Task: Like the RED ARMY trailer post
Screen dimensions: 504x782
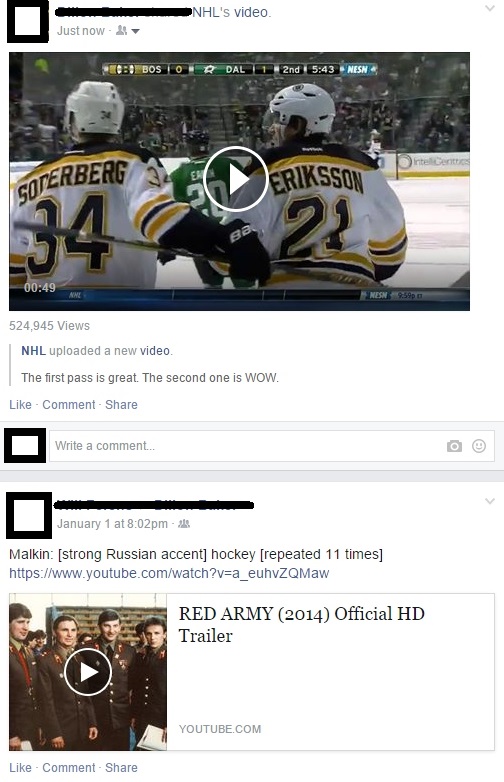Action: tap(20, 768)
